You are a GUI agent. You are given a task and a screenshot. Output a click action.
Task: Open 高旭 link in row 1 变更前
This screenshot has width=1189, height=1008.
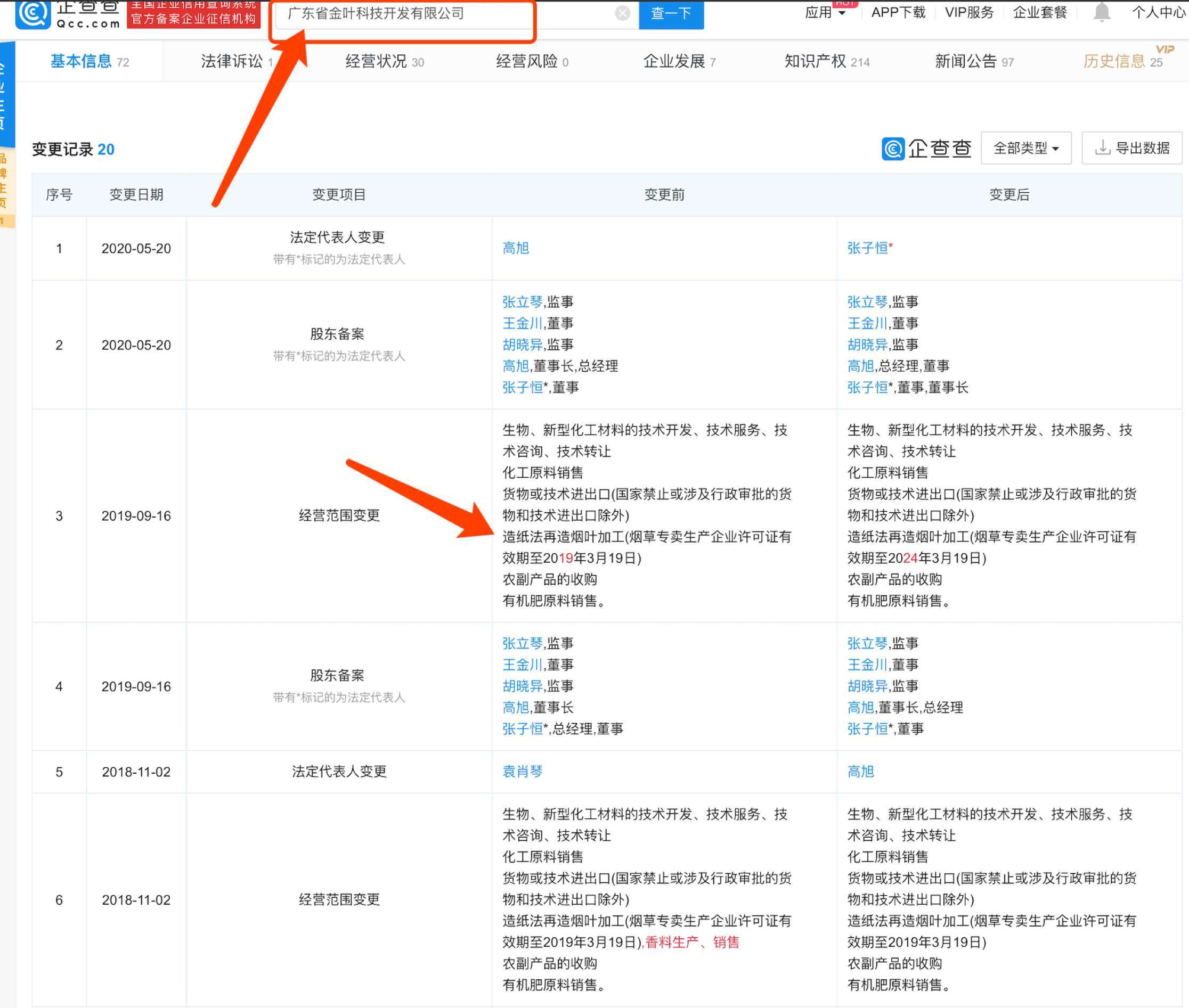coord(516,248)
